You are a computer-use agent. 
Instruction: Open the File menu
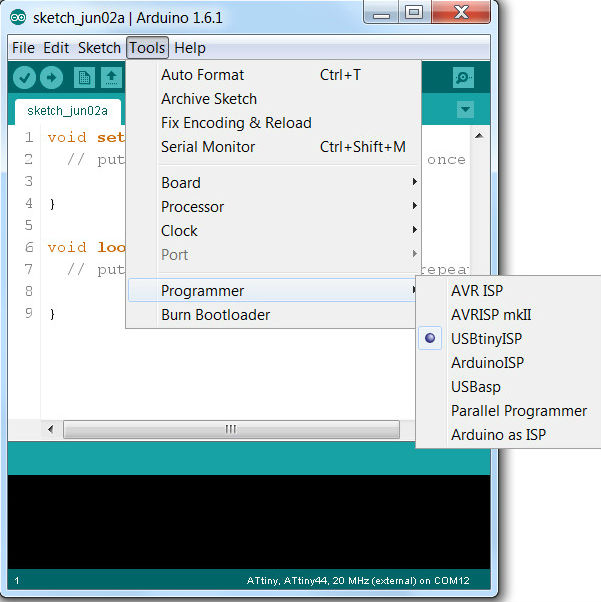click(x=23, y=48)
